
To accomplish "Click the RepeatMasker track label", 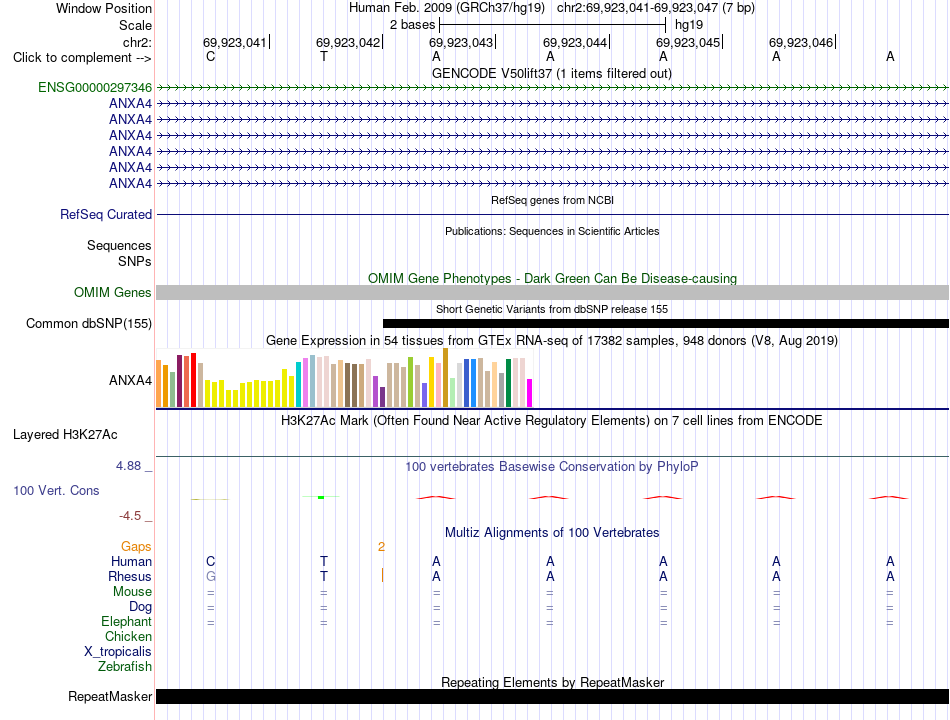I will (x=110, y=697).
